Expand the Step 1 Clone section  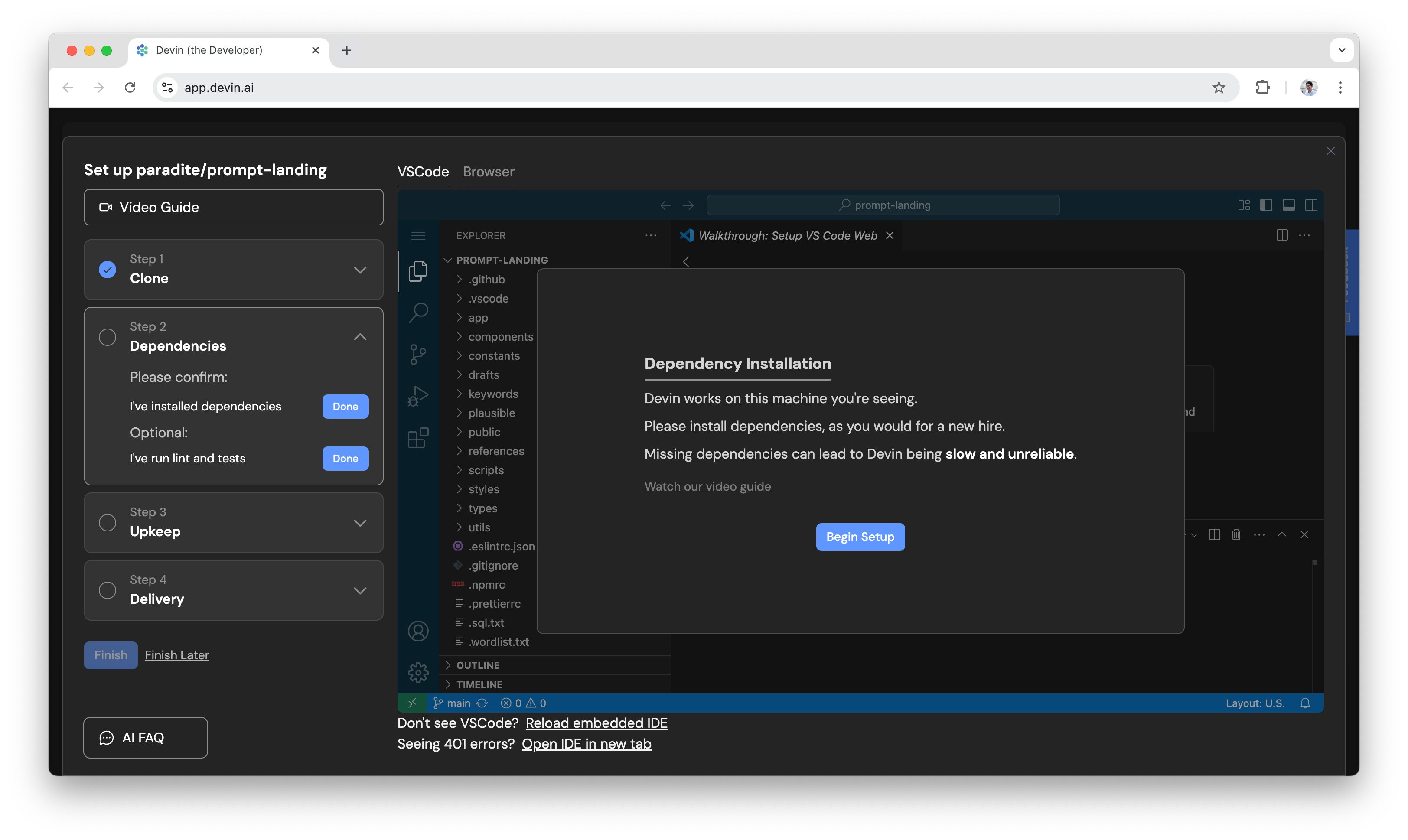tap(359, 270)
